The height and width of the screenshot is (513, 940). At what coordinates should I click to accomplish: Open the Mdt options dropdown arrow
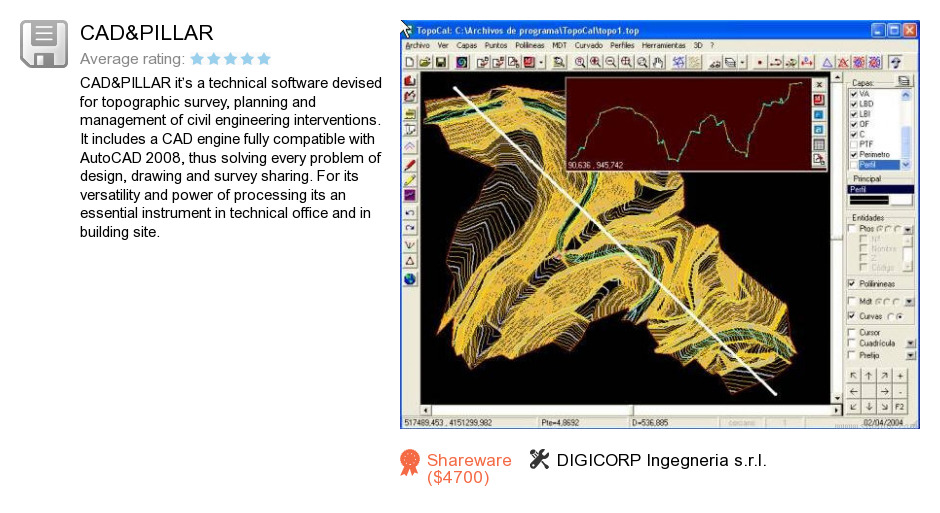[x=909, y=301]
